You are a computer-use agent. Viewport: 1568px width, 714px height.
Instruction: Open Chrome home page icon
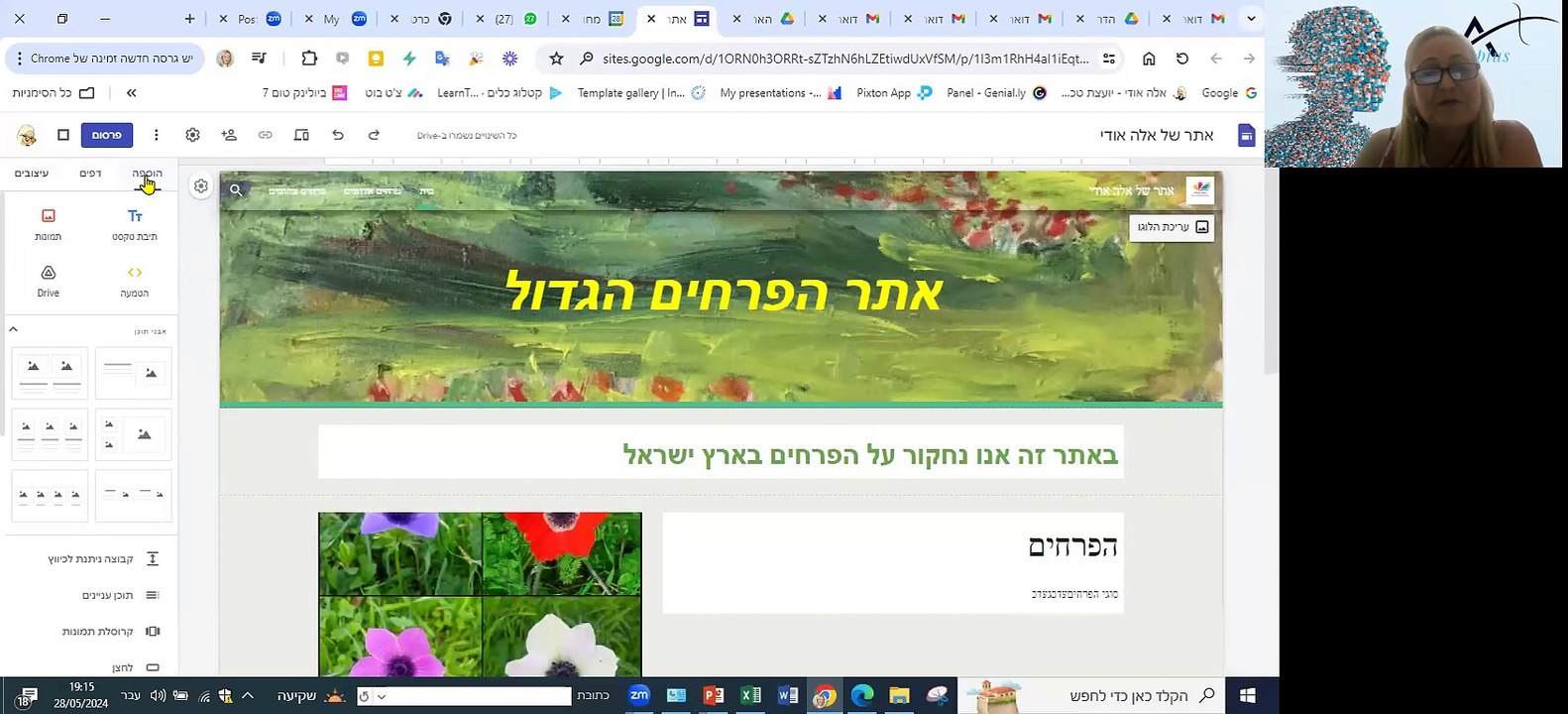tap(1149, 59)
